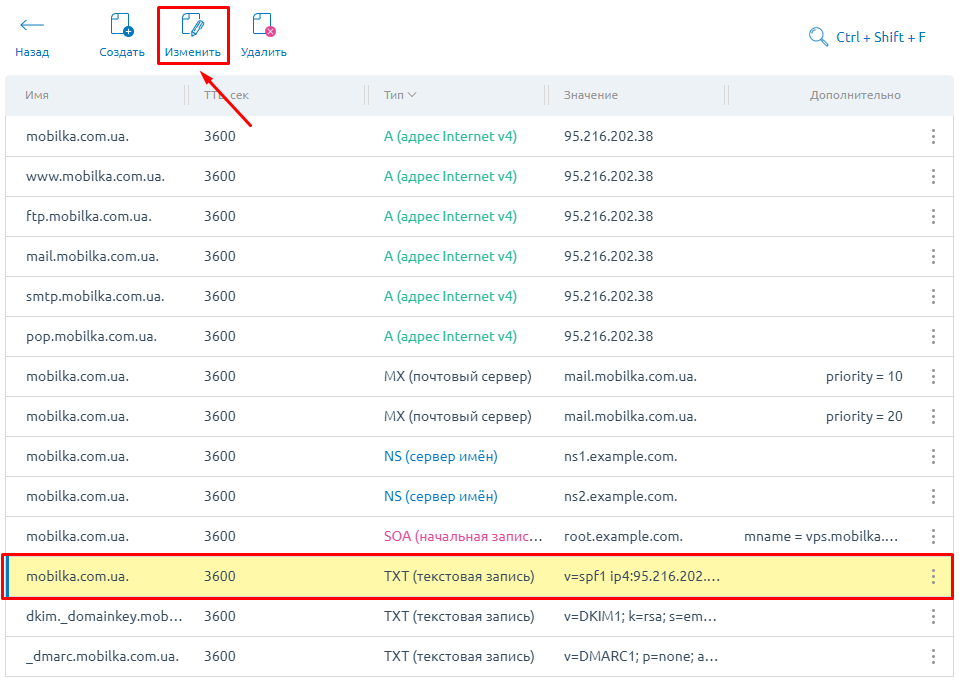Select the www.mobilka.com.ua. name cell
This screenshot has width=959, height=688.
click(x=95, y=177)
